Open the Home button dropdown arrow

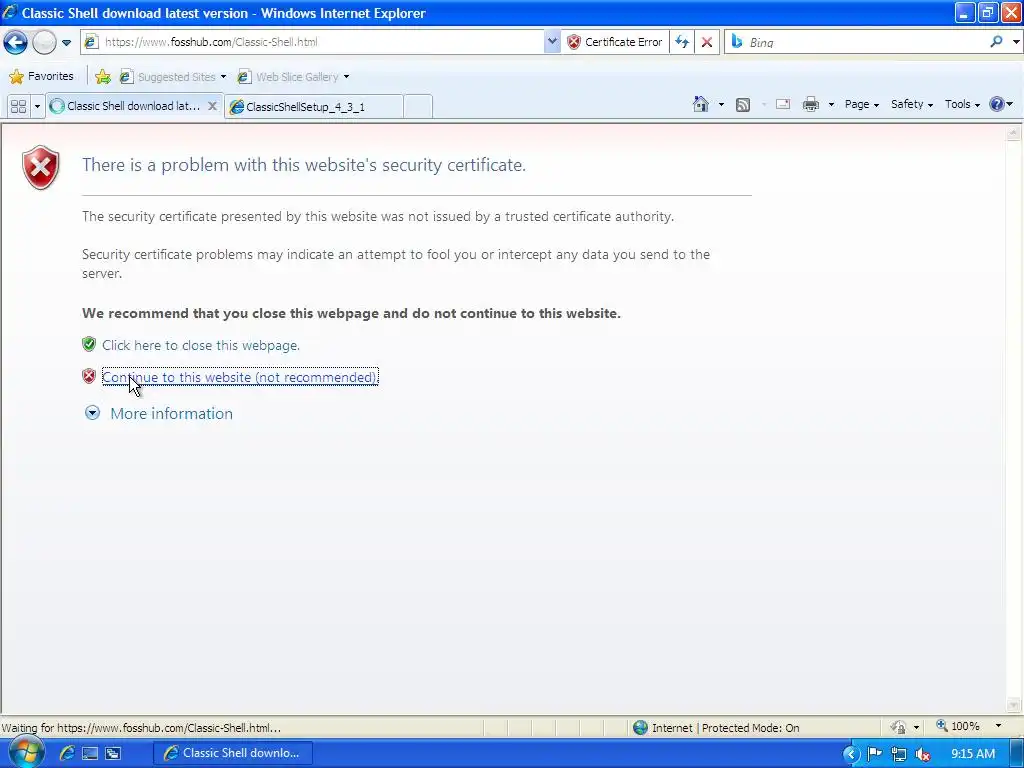(x=721, y=104)
